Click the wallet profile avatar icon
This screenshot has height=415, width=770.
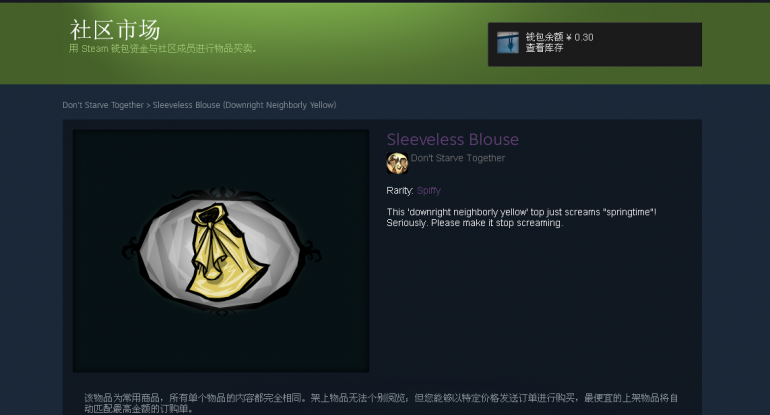(x=508, y=43)
